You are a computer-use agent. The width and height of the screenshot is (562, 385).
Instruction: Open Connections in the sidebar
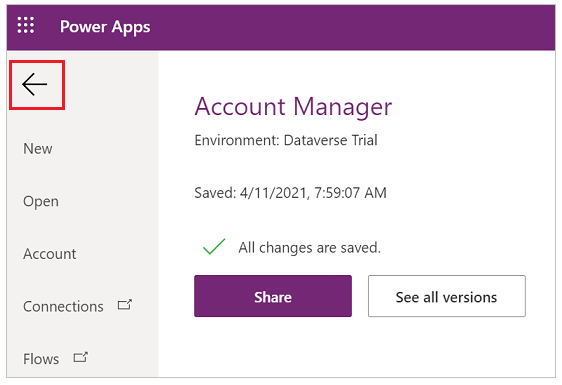click(63, 306)
